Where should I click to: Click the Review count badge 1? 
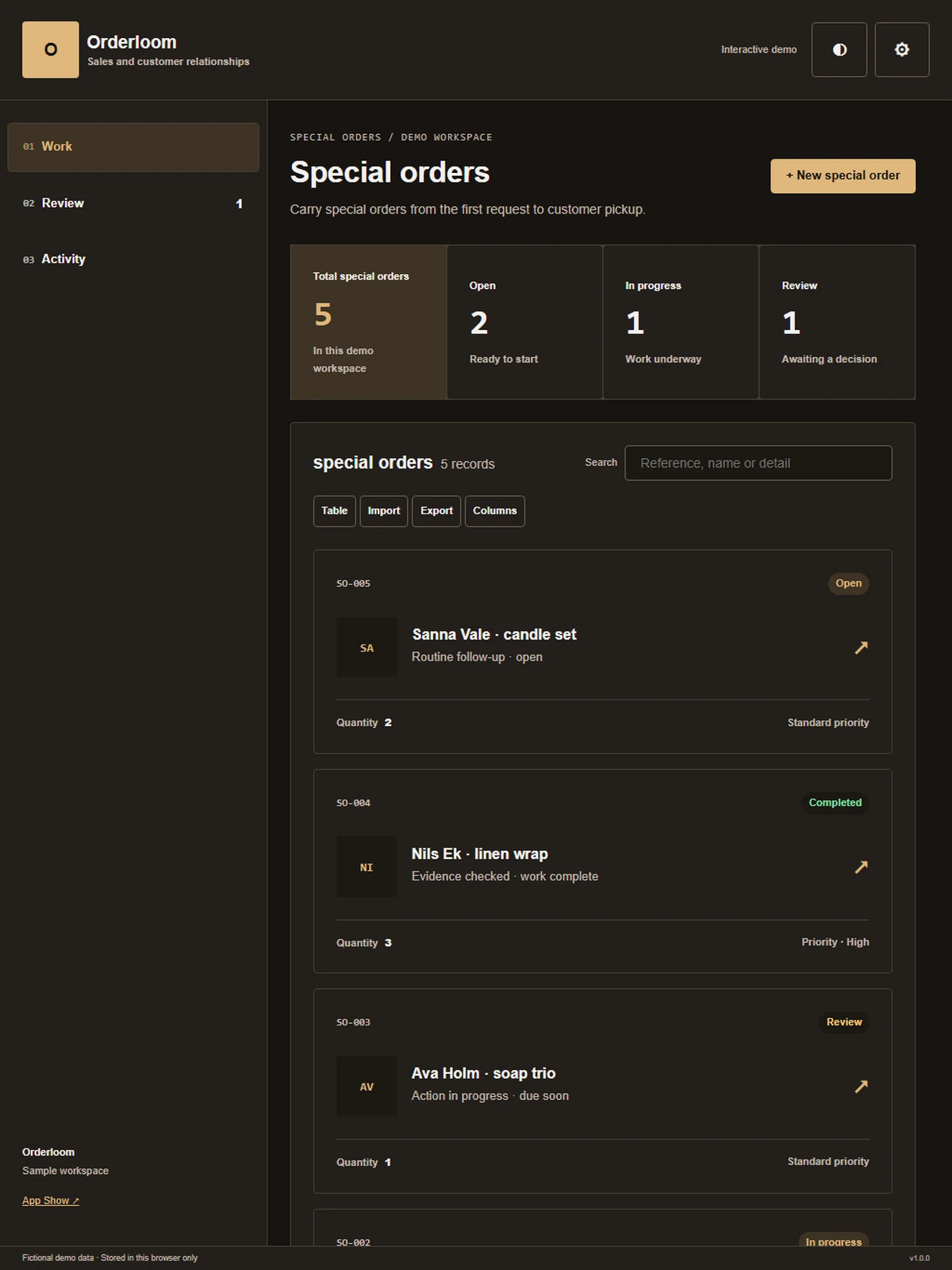239,204
